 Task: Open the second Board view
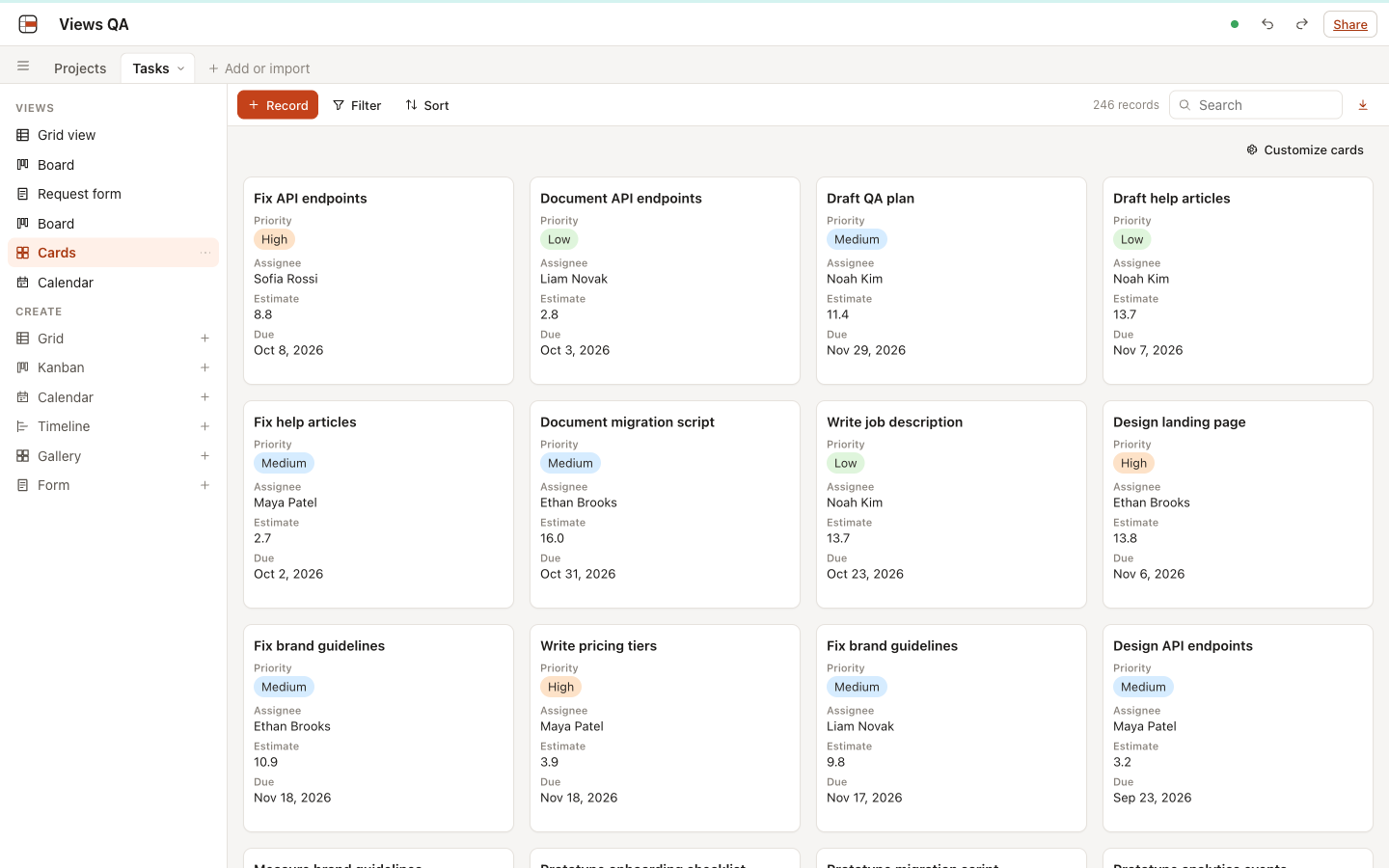pos(114,224)
